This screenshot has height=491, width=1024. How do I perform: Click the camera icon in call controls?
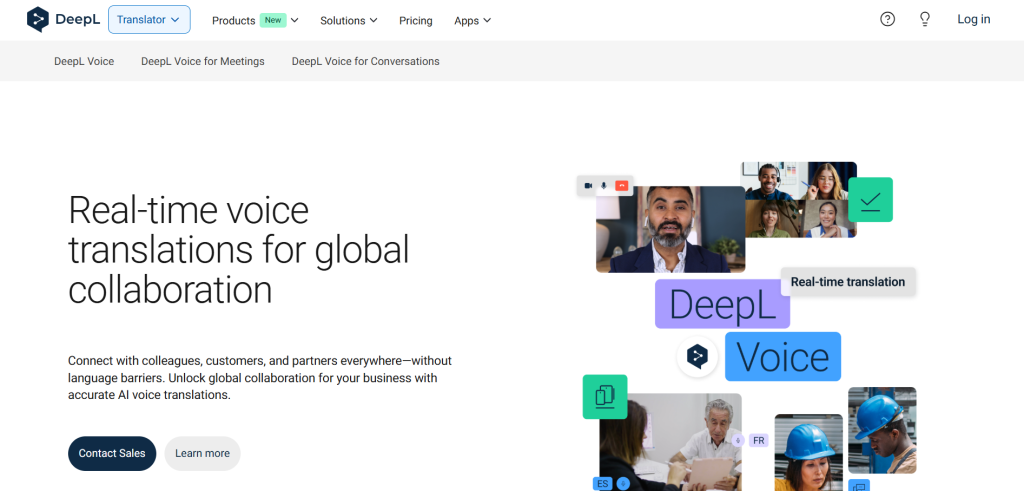(x=588, y=185)
